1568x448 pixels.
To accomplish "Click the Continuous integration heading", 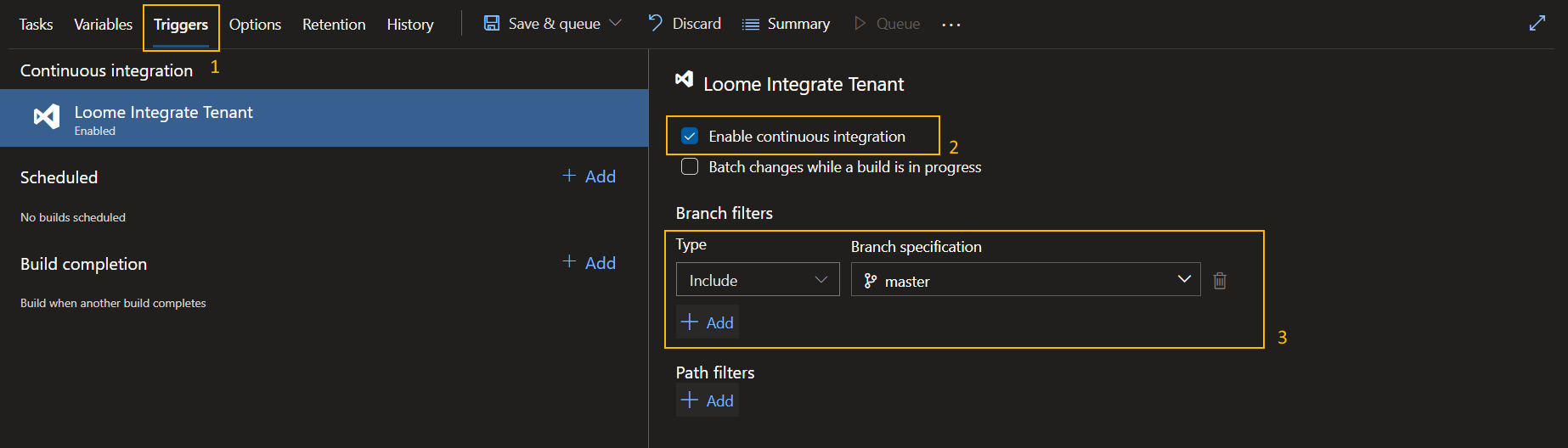I will (x=106, y=70).
